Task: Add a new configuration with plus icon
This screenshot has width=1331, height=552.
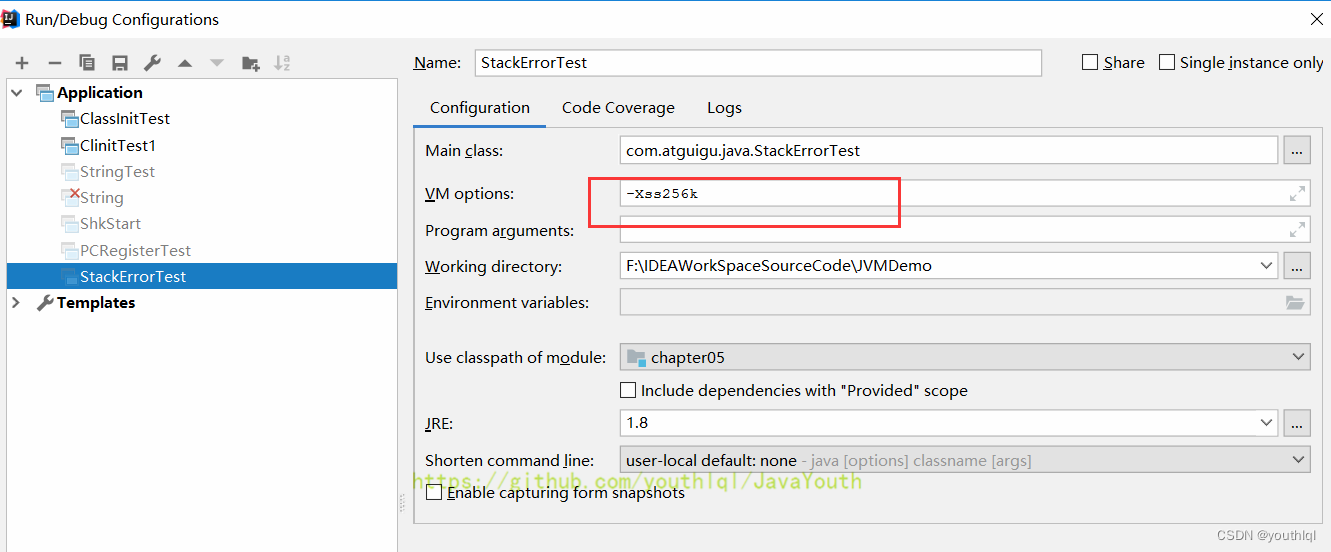Action: tap(22, 63)
